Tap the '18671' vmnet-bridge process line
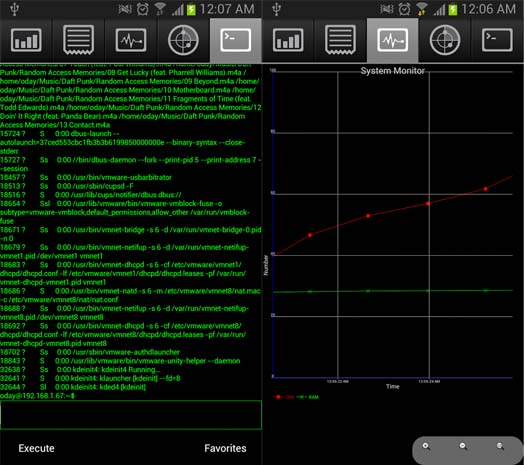The height and width of the screenshot is (465, 525). (131, 230)
